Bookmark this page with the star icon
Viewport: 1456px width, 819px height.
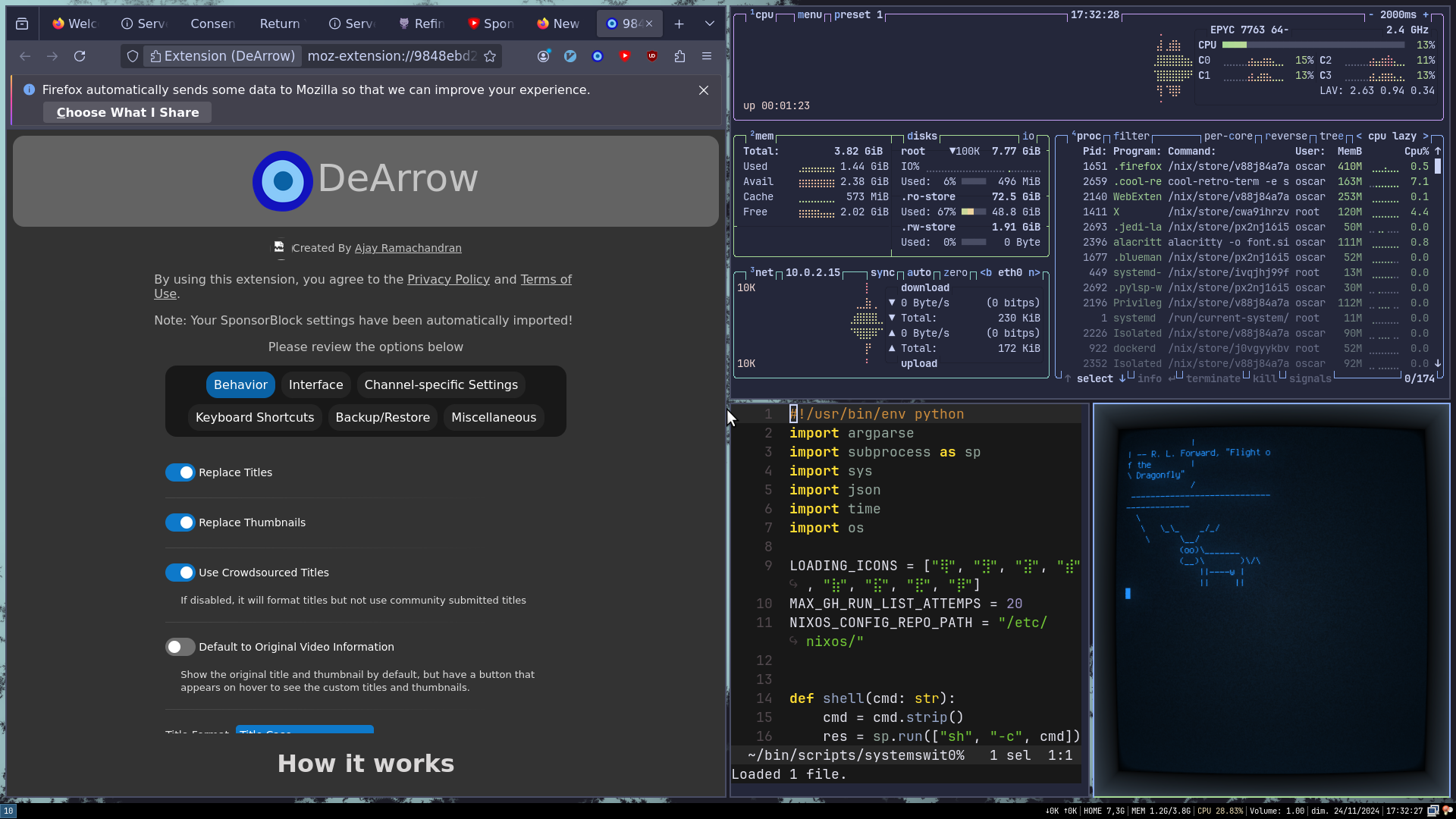pyautogui.click(x=490, y=56)
